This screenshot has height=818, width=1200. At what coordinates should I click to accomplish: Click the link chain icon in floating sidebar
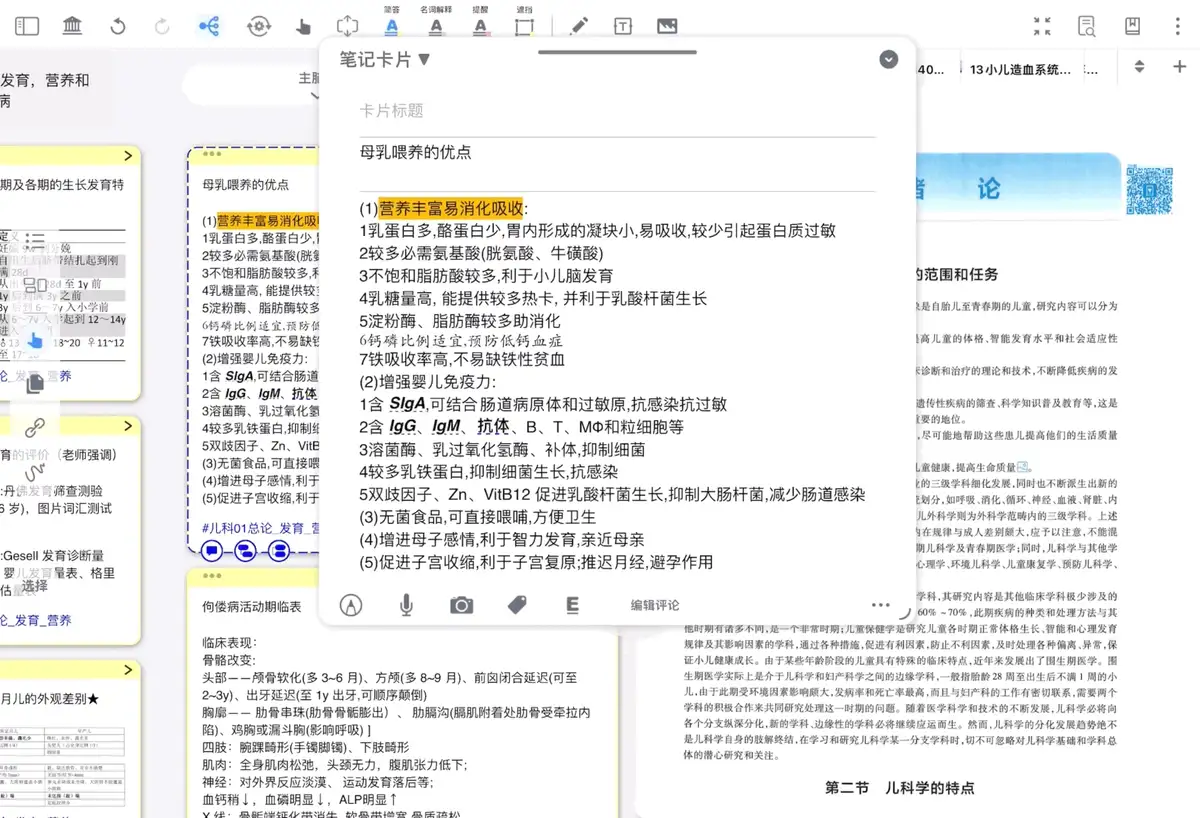(x=35, y=428)
